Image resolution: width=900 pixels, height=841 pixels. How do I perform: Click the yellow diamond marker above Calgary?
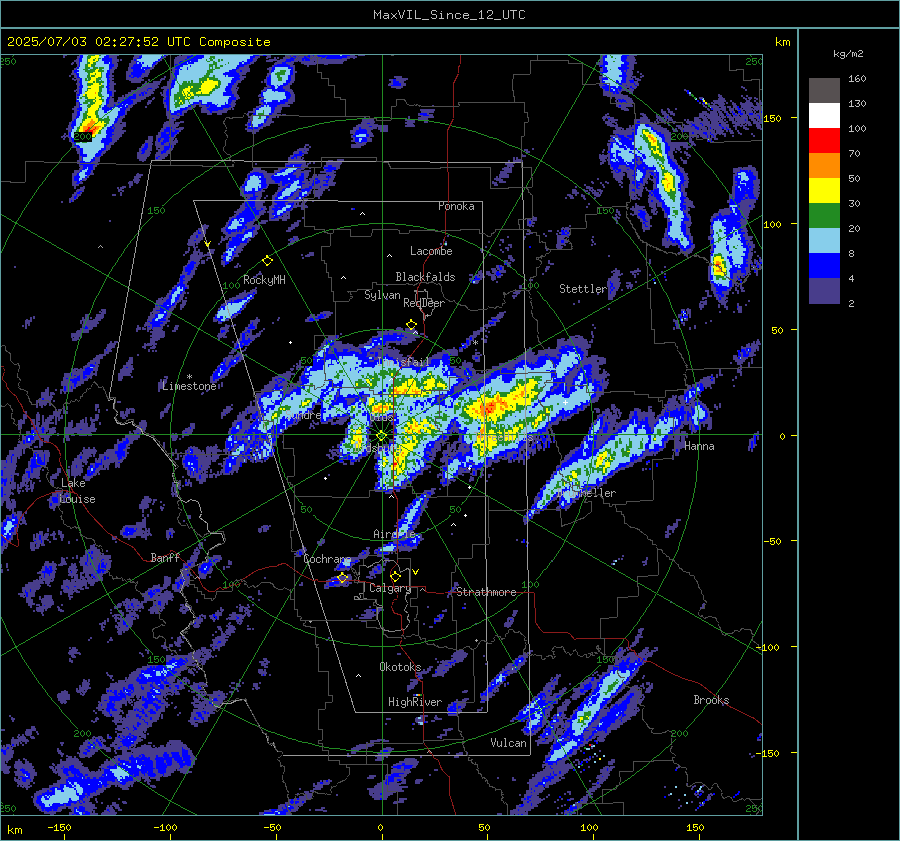(x=395, y=576)
